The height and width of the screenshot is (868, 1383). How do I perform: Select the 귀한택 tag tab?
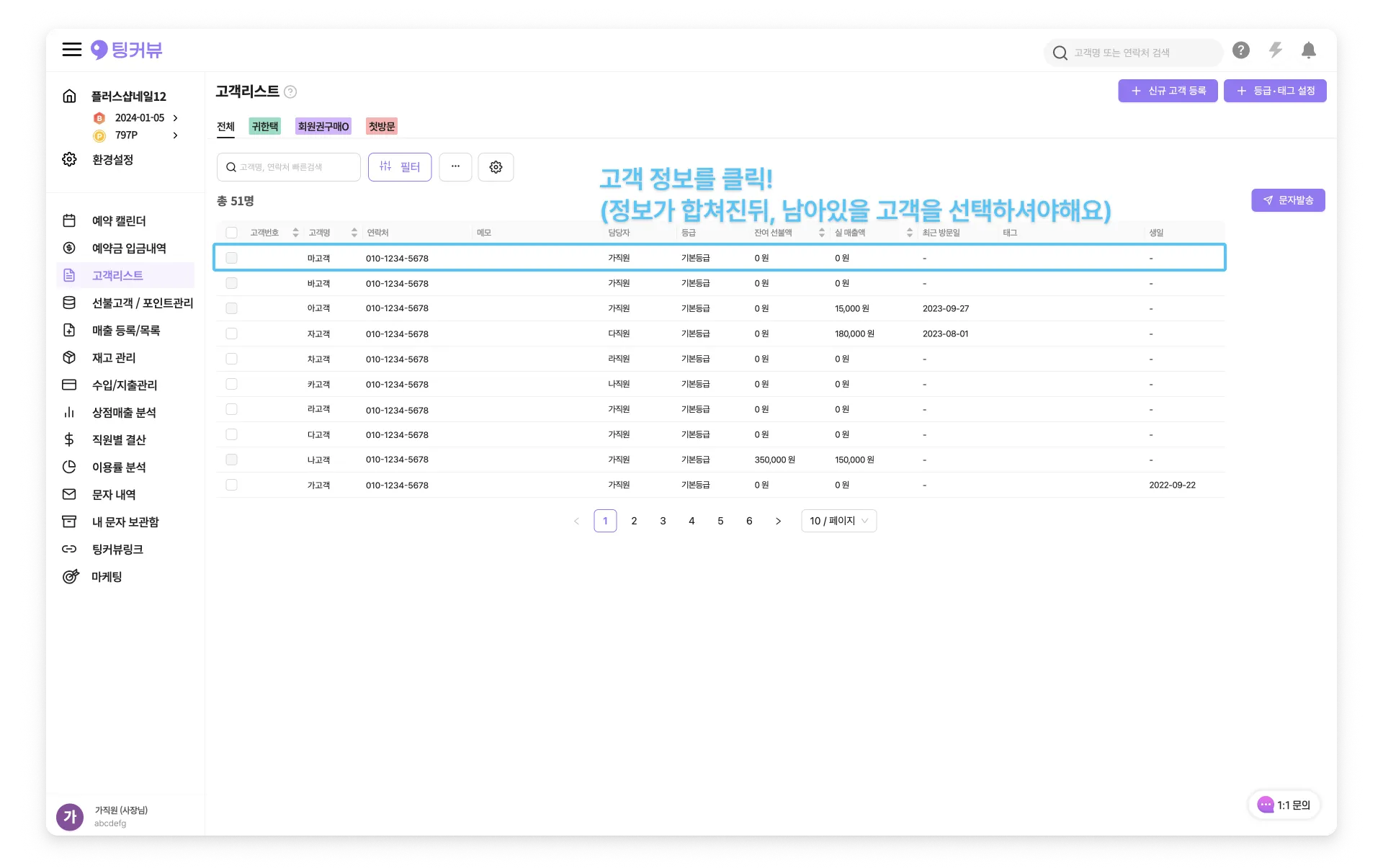(264, 127)
